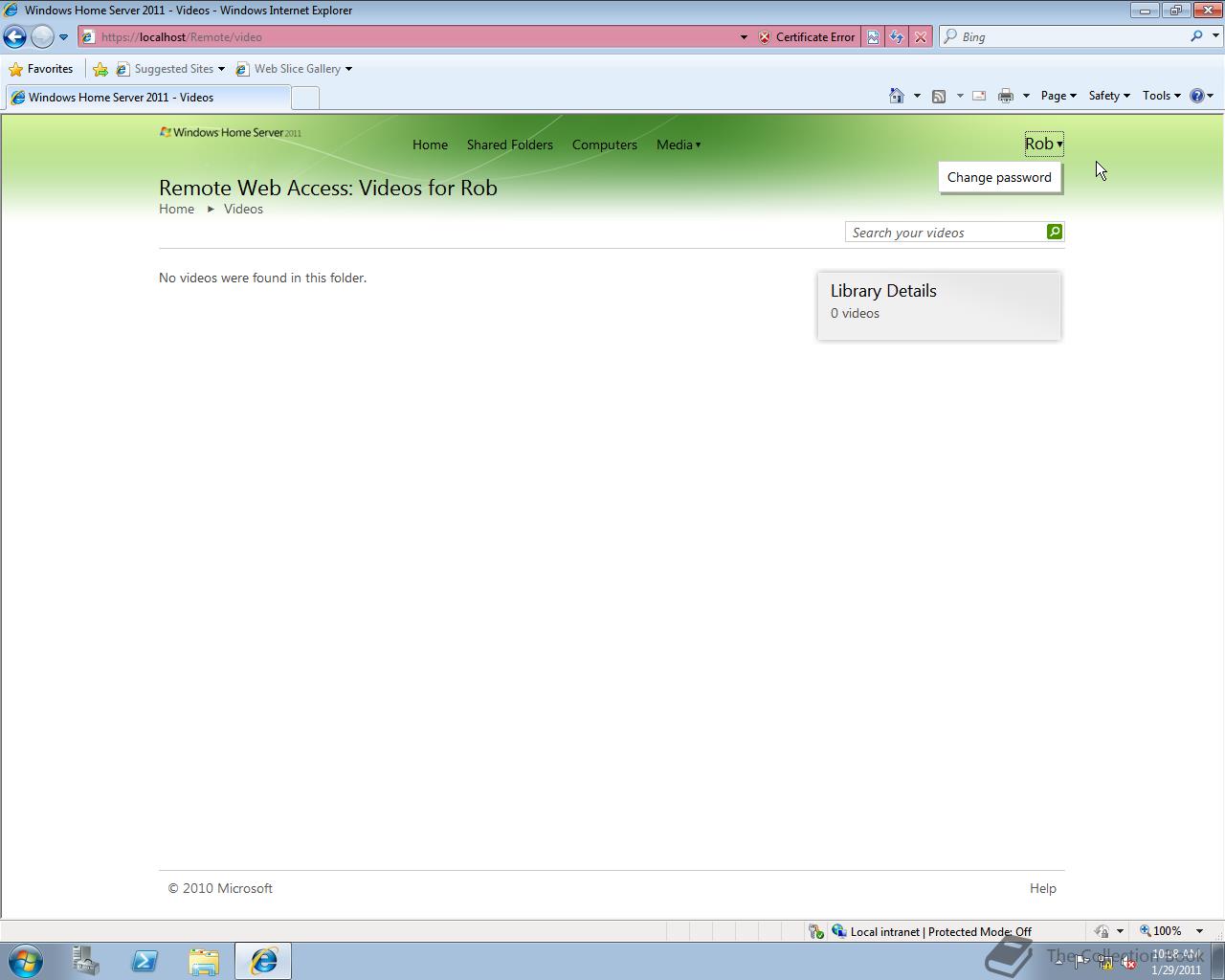
Task: Click the '0 videos' count text
Action: point(855,313)
